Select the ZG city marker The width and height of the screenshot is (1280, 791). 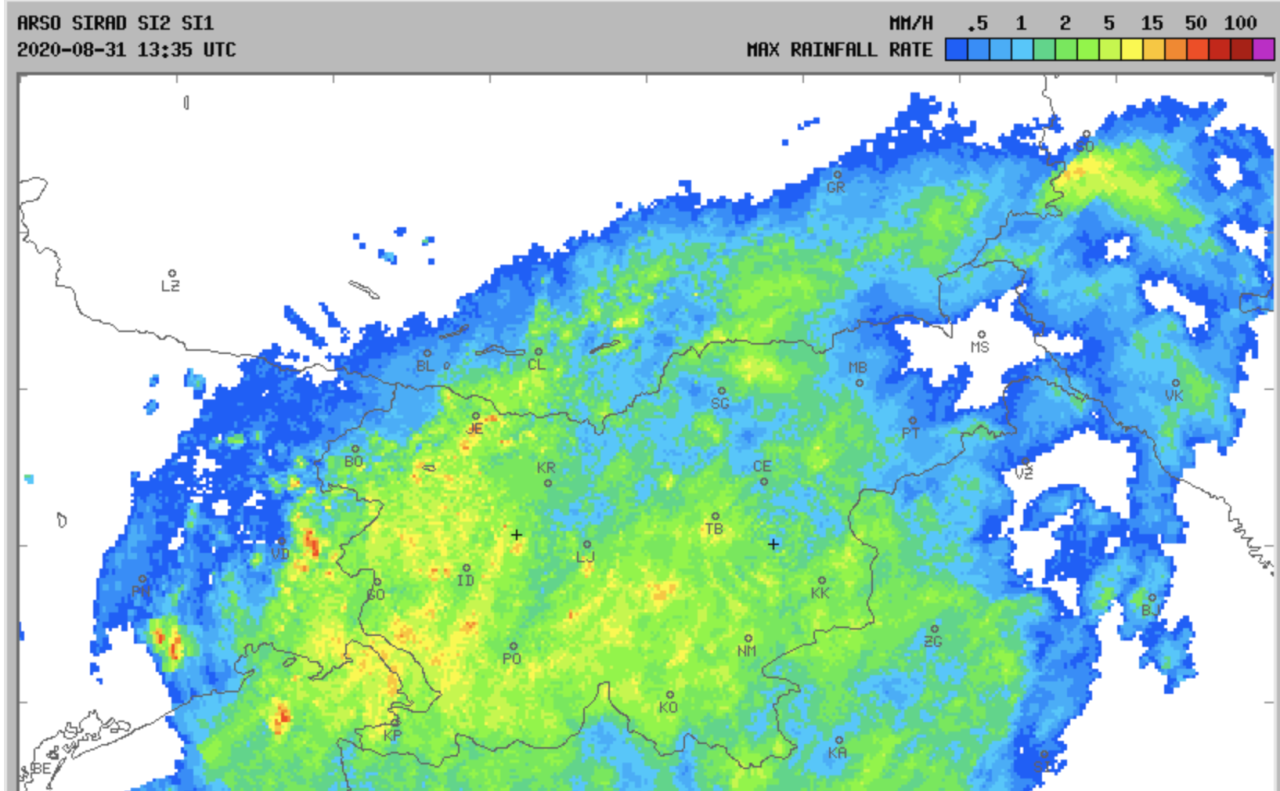tap(935, 629)
